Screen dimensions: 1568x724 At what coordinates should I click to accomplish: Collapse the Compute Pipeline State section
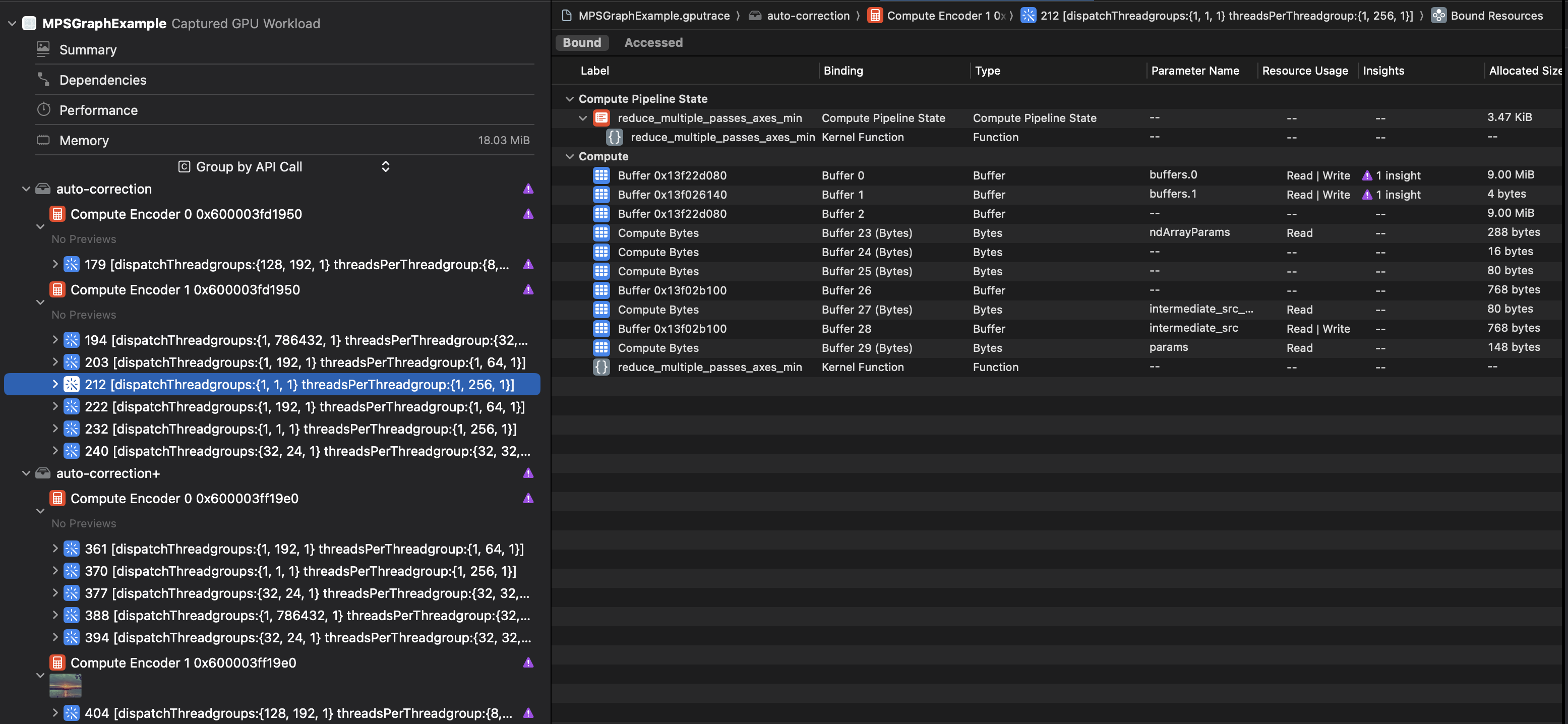point(569,99)
